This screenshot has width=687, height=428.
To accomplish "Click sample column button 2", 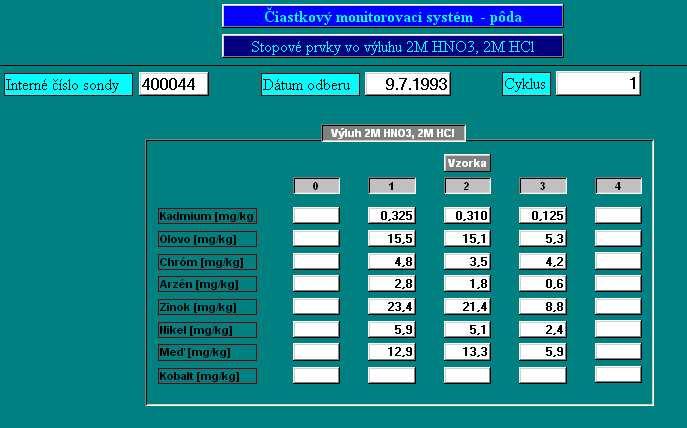I will pyautogui.click(x=467, y=186).
